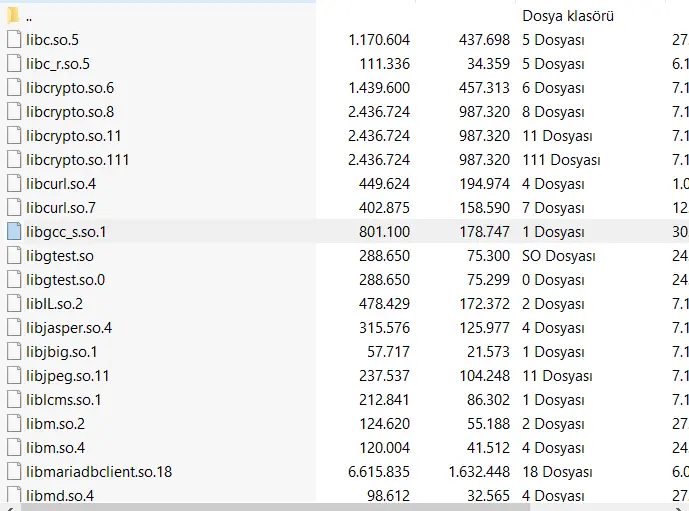Click the libcurl.so.7 file icon

pos(14,207)
